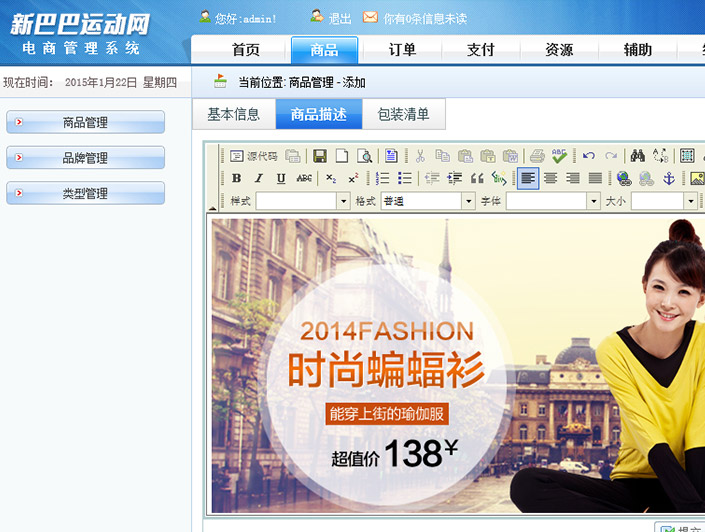The image size is (705, 532).
Task: Toggle italic text formatting
Action: pos(258,179)
